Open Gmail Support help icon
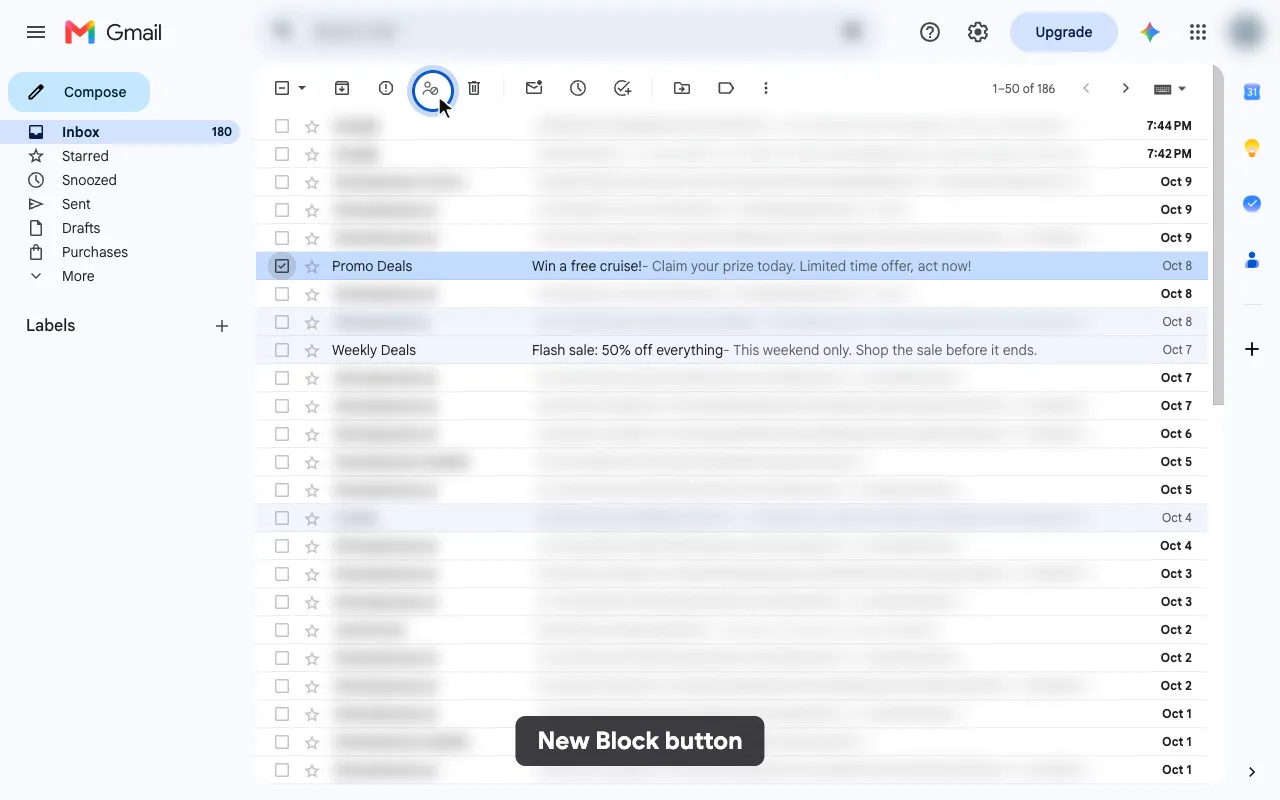The width and height of the screenshot is (1280, 800). [x=930, y=32]
